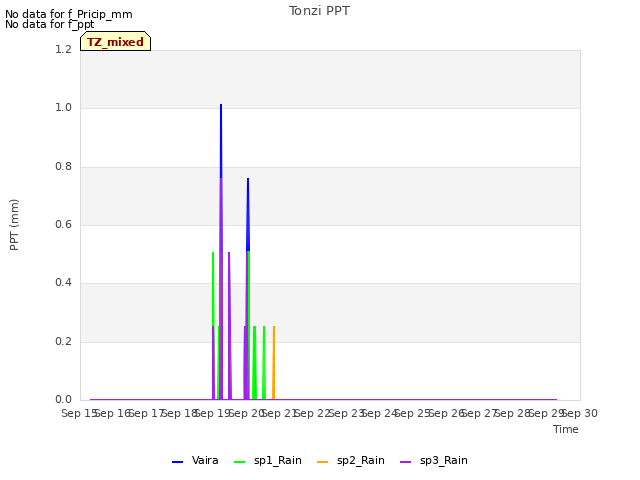Click 'No data for f_ppt' message
The image size is (640, 480).
point(49,24)
